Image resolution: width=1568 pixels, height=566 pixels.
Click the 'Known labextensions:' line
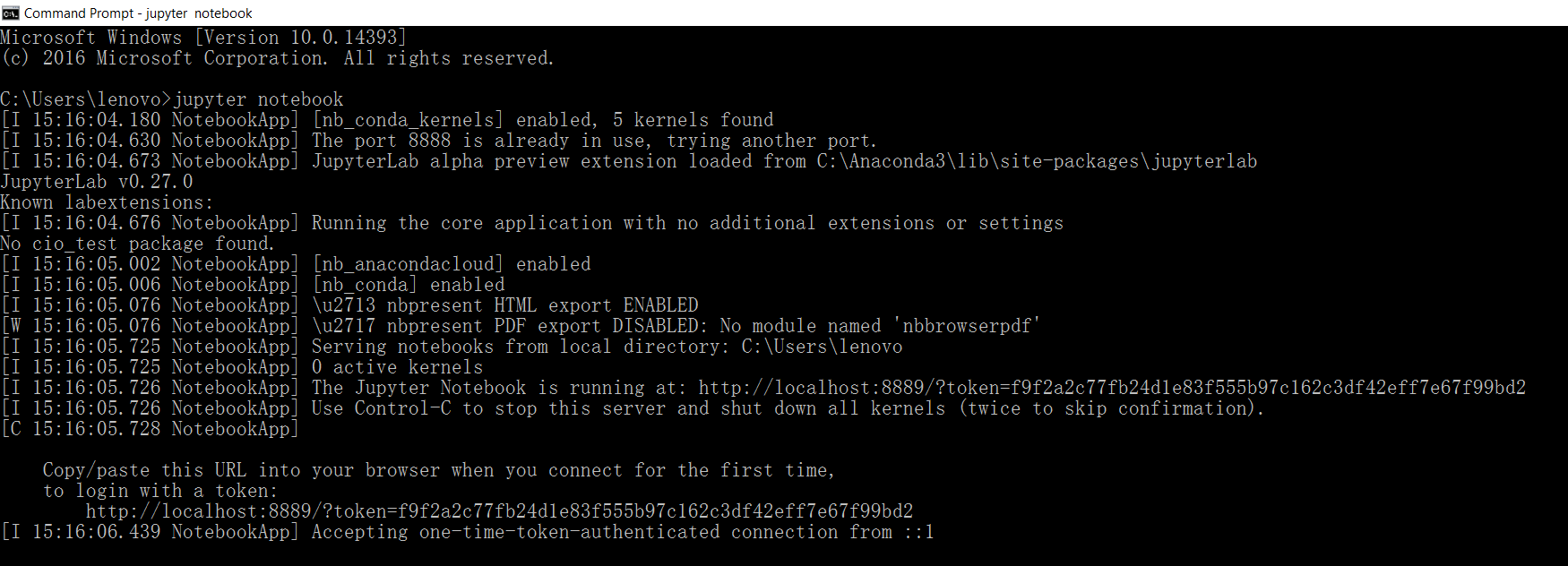tap(103, 202)
